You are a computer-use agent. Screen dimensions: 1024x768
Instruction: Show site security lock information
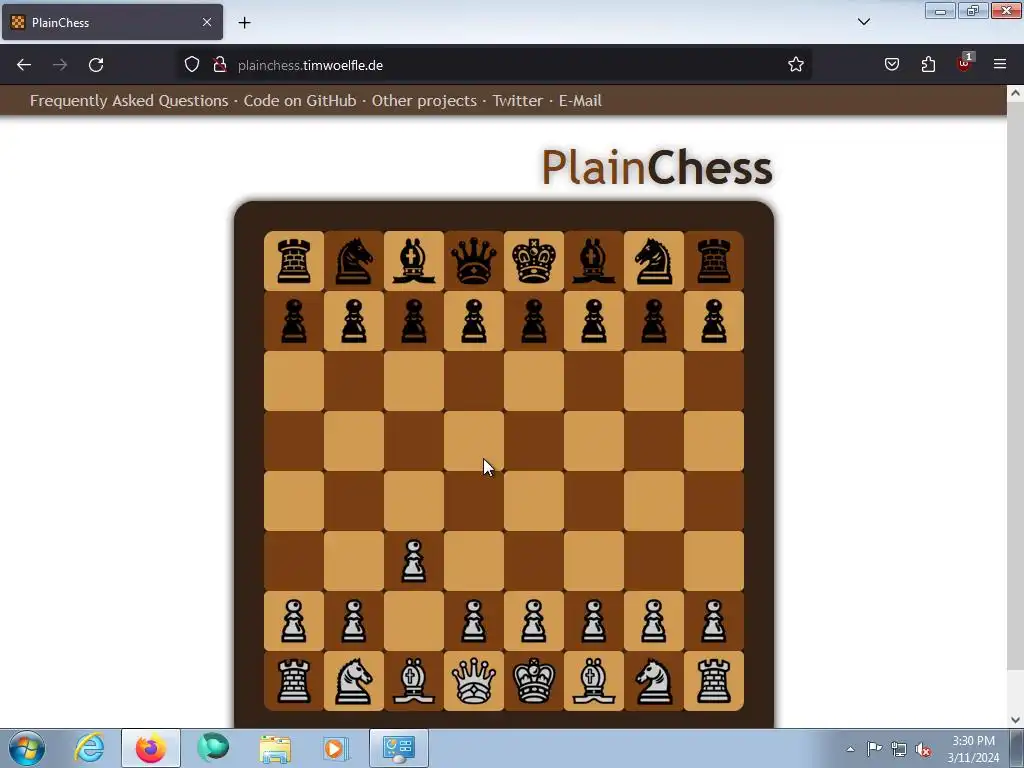click(220, 65)
